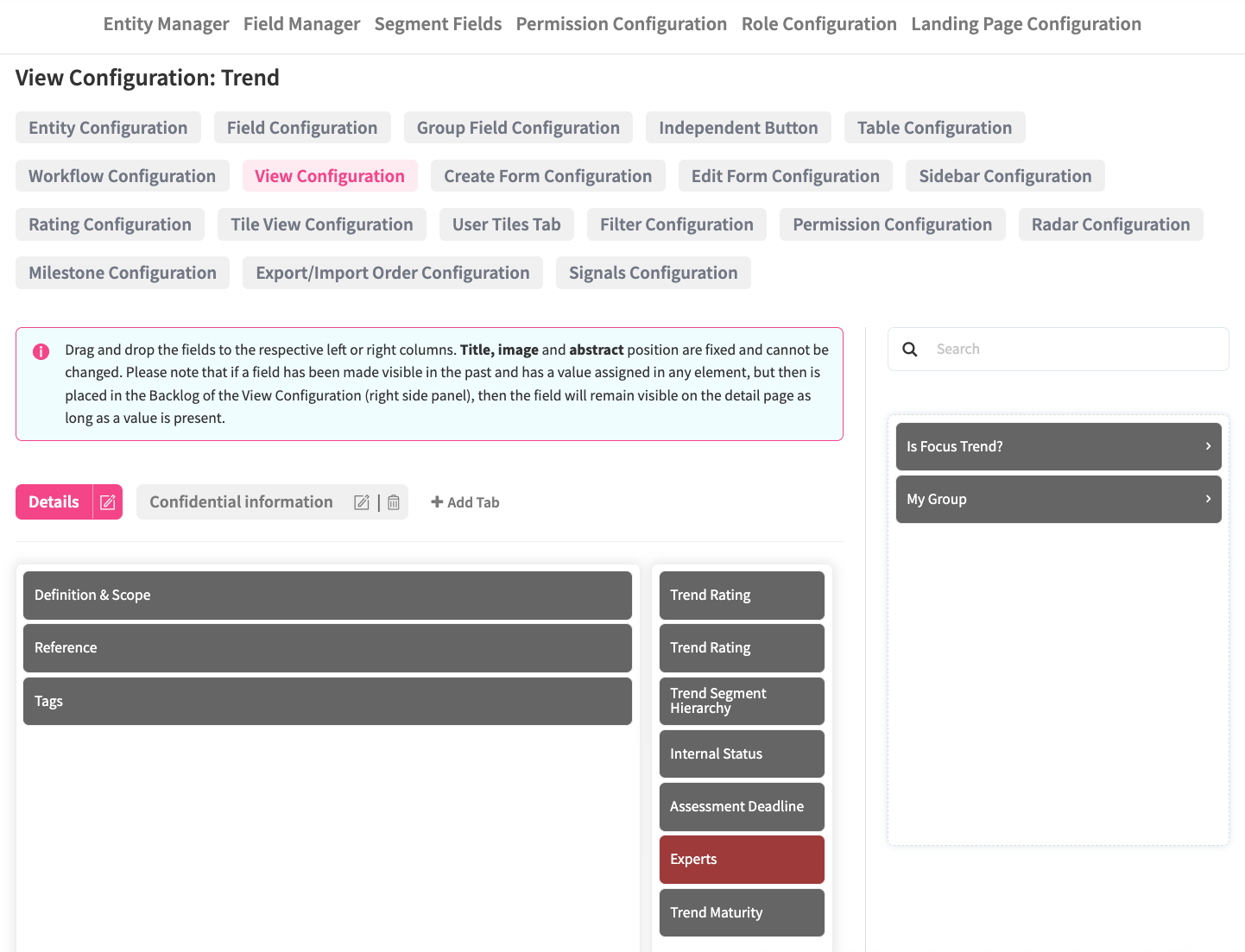Expand the My Group field
The width and height of the screenshot is (1245, 952).
tap(1208, 499)
